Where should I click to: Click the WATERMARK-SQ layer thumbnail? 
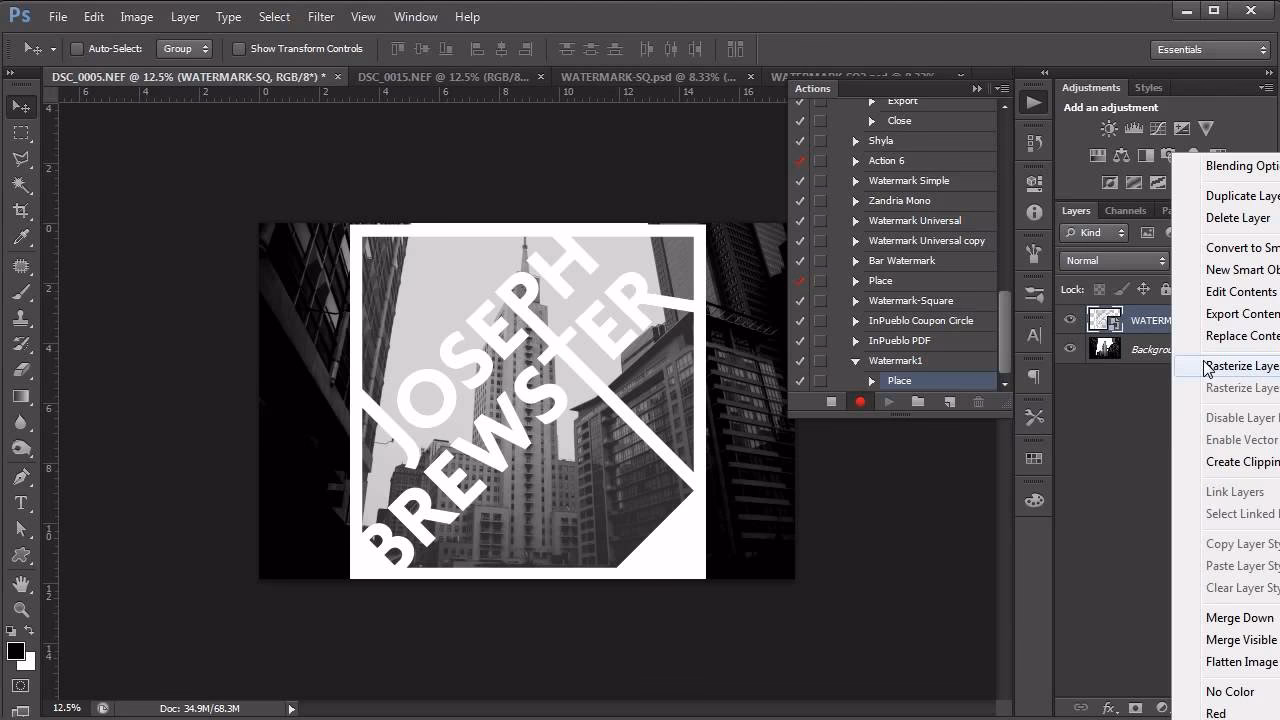1105,319
